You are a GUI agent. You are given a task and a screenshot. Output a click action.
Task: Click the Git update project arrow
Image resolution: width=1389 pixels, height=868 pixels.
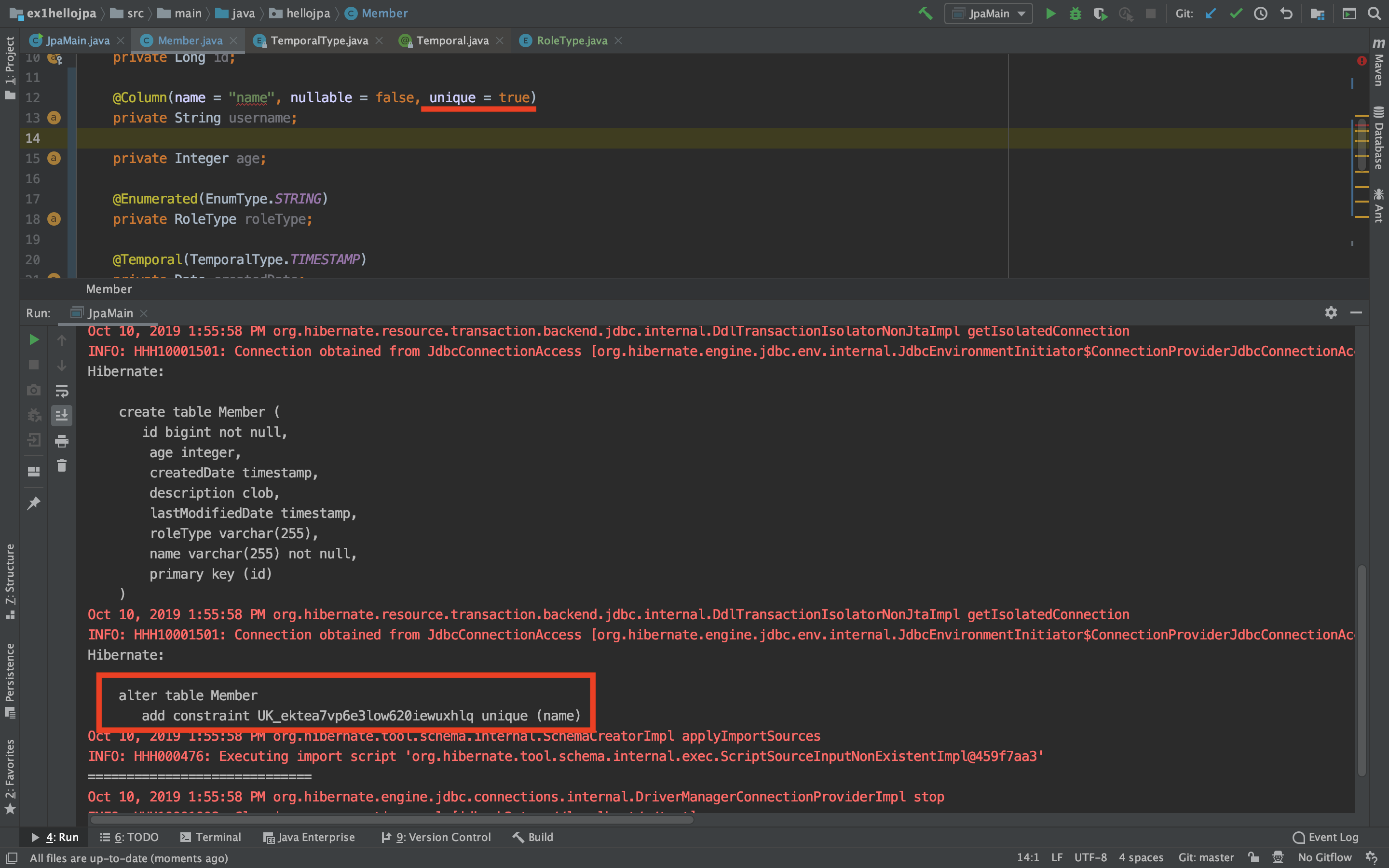pyautogui.click(x=1211, y=13)
